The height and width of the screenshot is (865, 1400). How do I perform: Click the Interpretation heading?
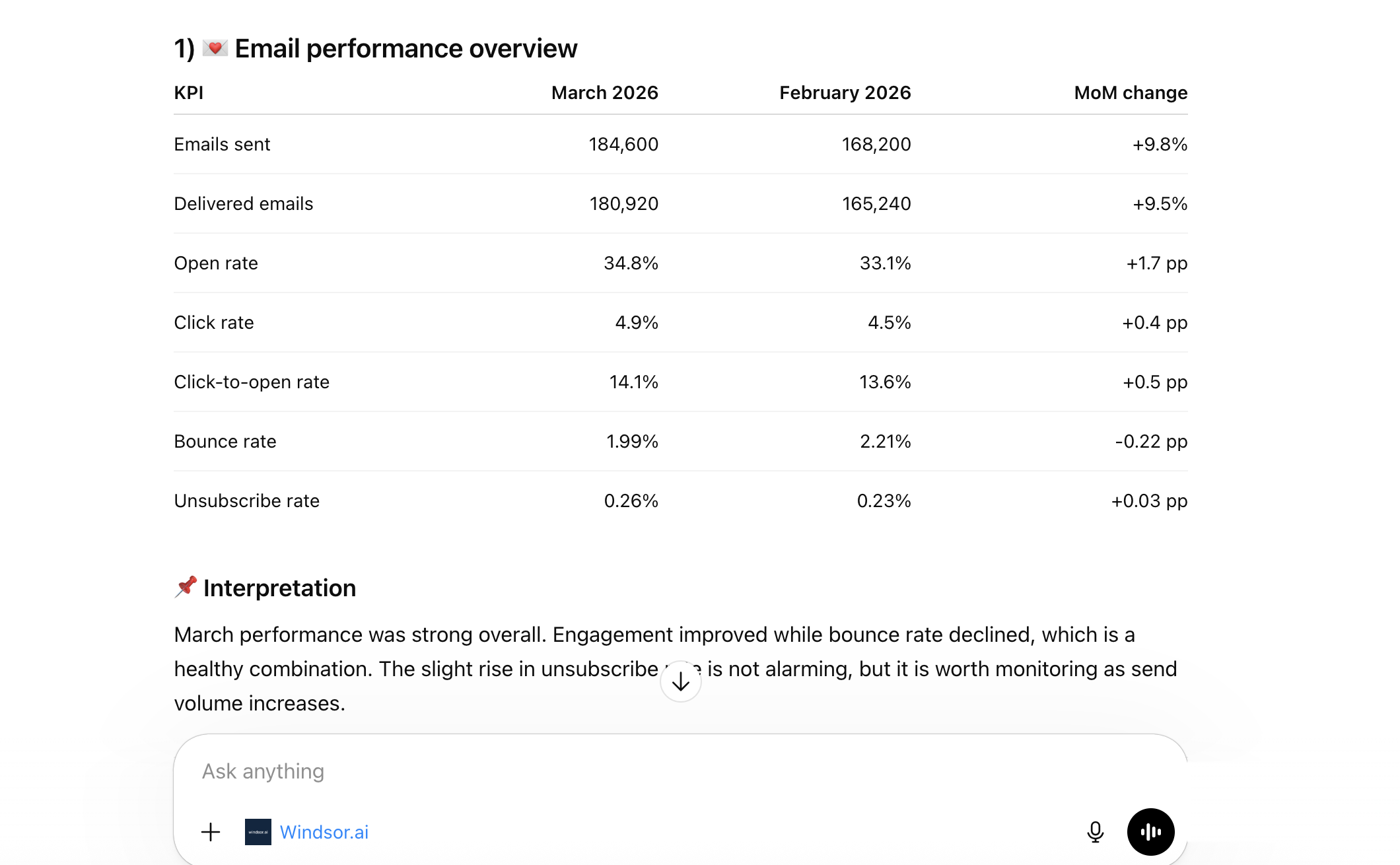279,588
